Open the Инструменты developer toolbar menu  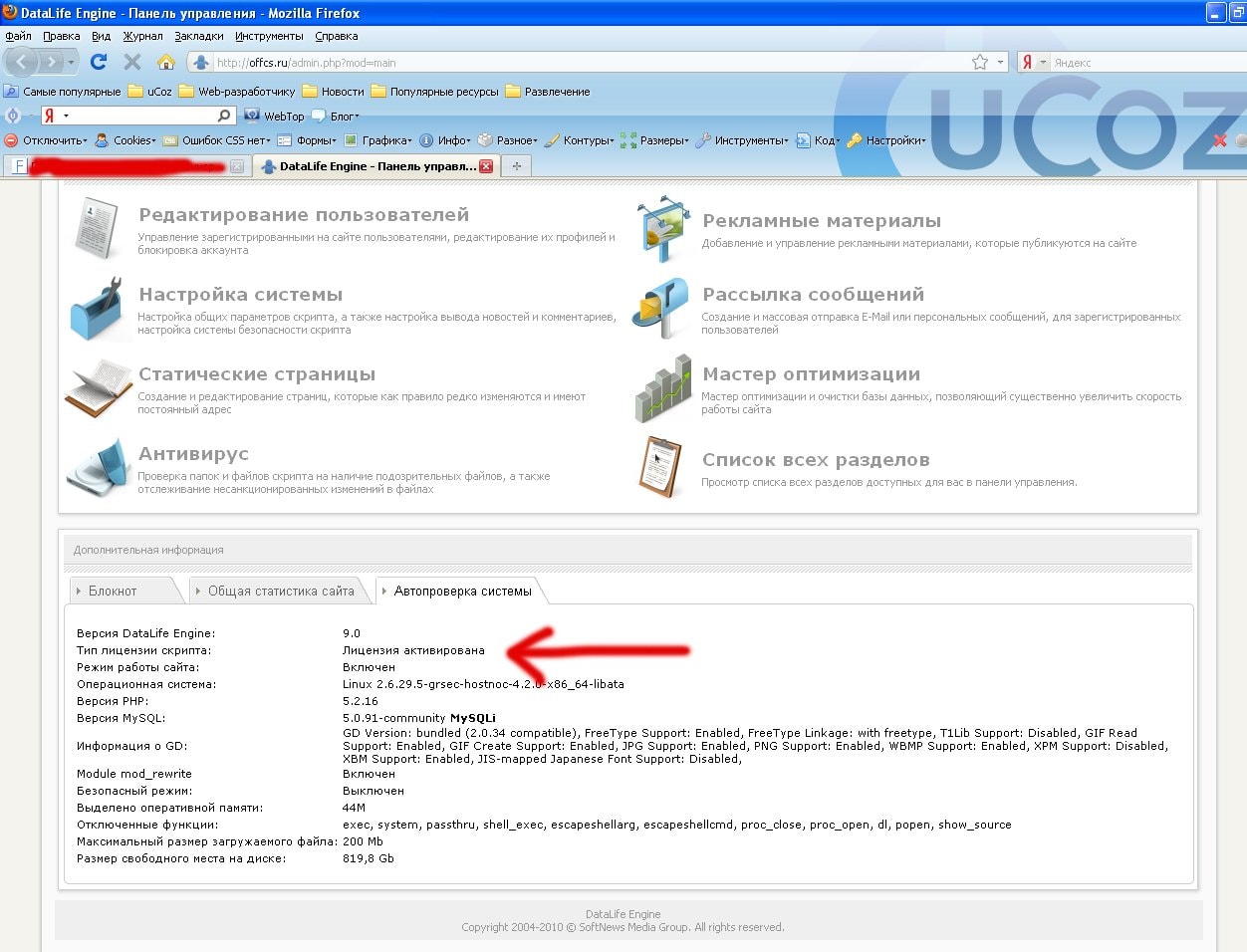coord(742,140)
